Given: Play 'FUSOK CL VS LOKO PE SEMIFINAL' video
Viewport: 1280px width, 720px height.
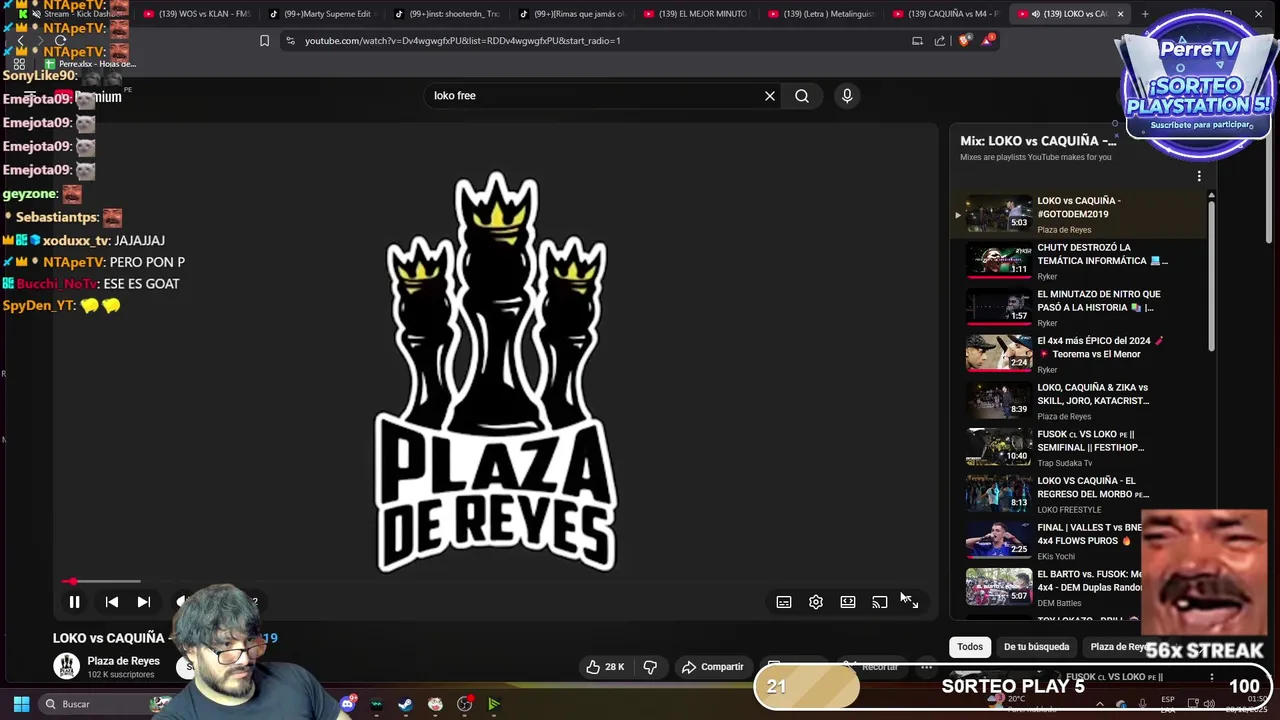Looking at the screenshot, I should coord(1079,447).
